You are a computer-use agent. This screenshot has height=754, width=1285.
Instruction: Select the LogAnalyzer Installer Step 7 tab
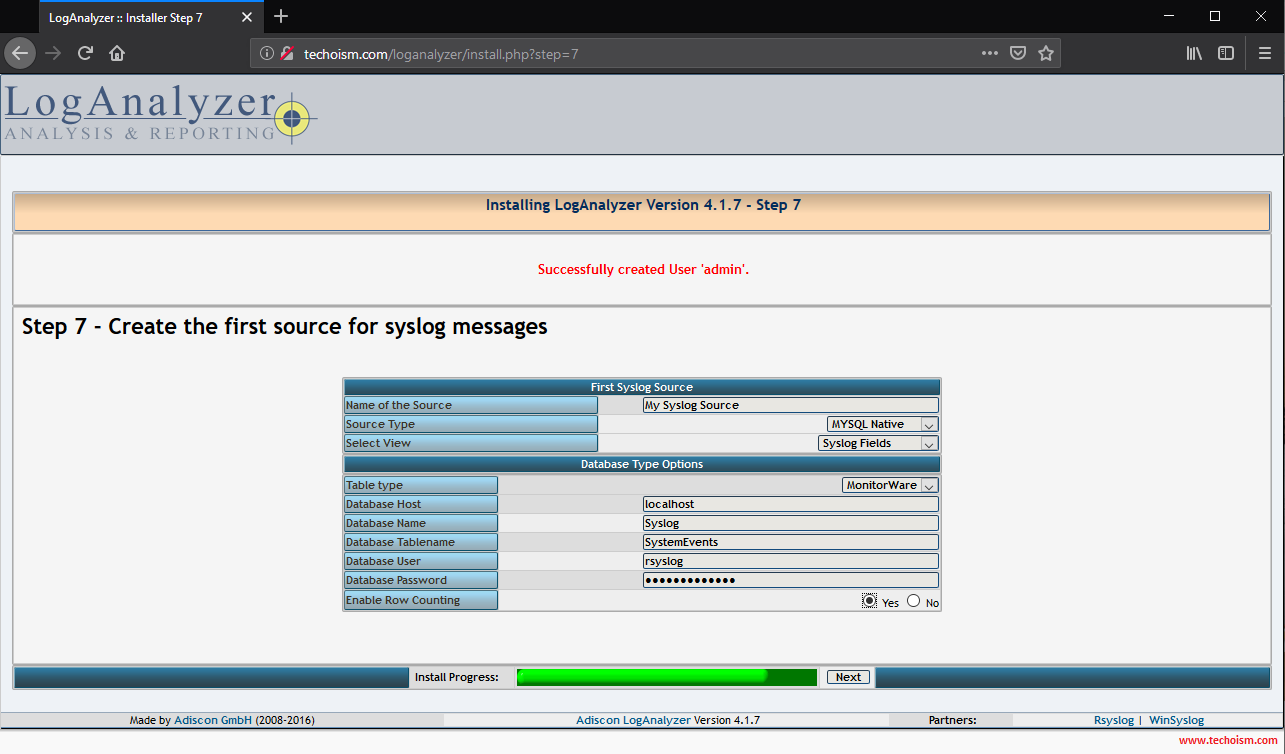pyautogui.click(x=152, y=17)
